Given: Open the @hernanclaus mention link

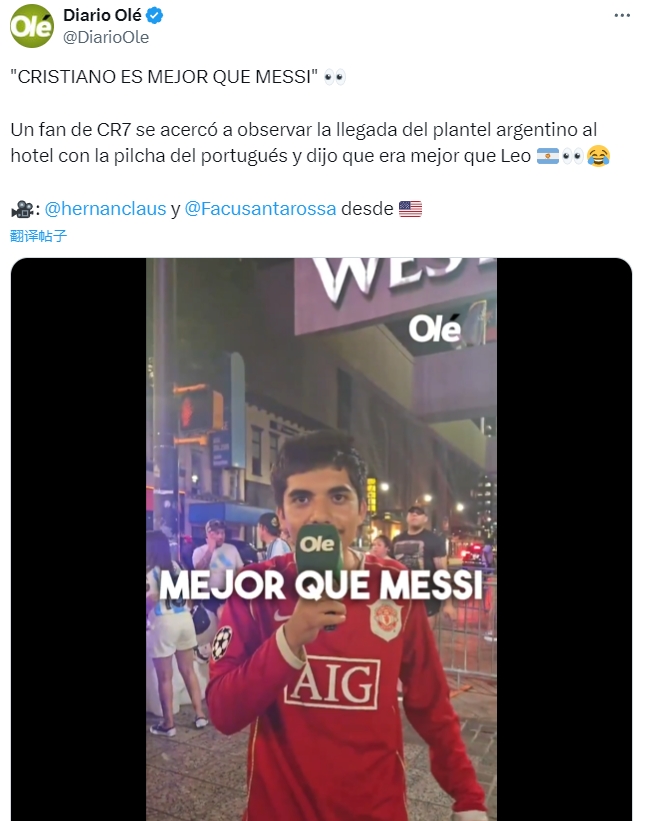Looking at the screenshot, I should pos(105,208).
